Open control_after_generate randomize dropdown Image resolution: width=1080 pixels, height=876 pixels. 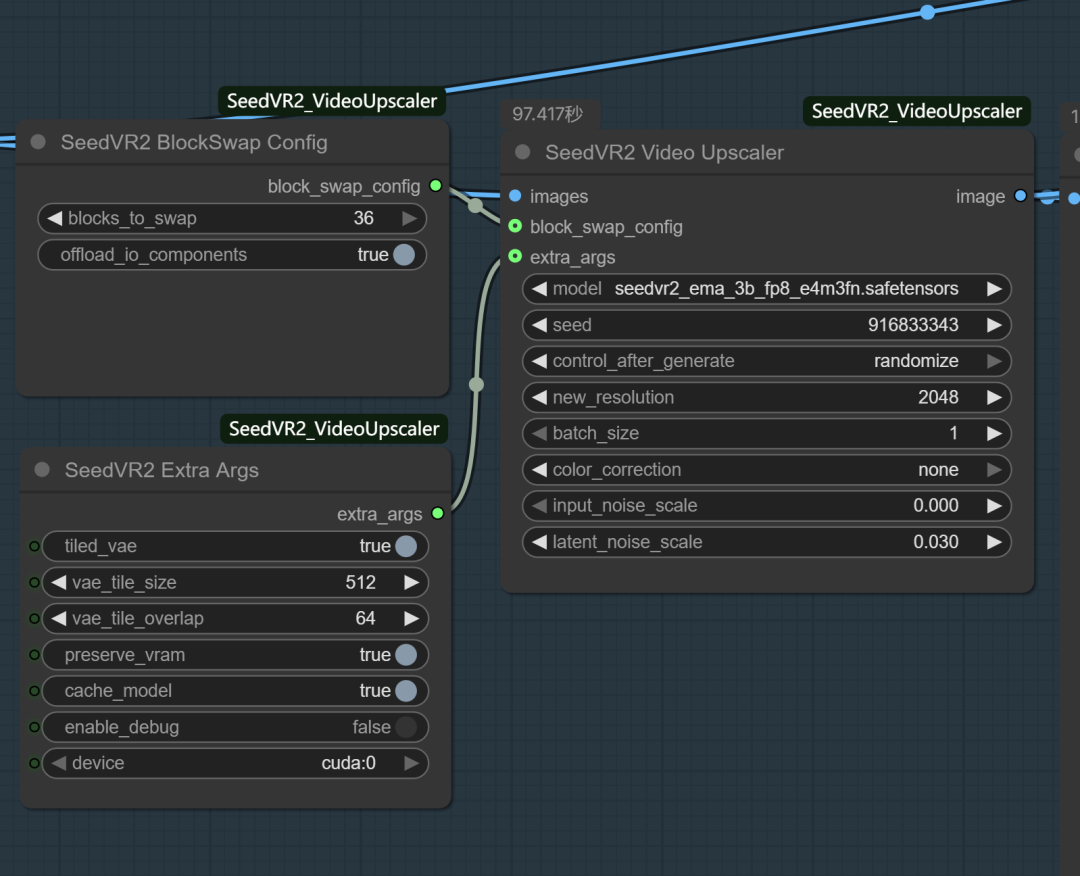767,361
